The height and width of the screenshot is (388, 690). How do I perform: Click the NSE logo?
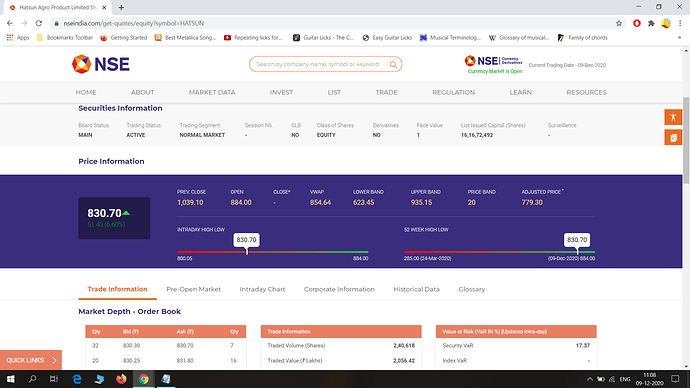coord(101,64)
